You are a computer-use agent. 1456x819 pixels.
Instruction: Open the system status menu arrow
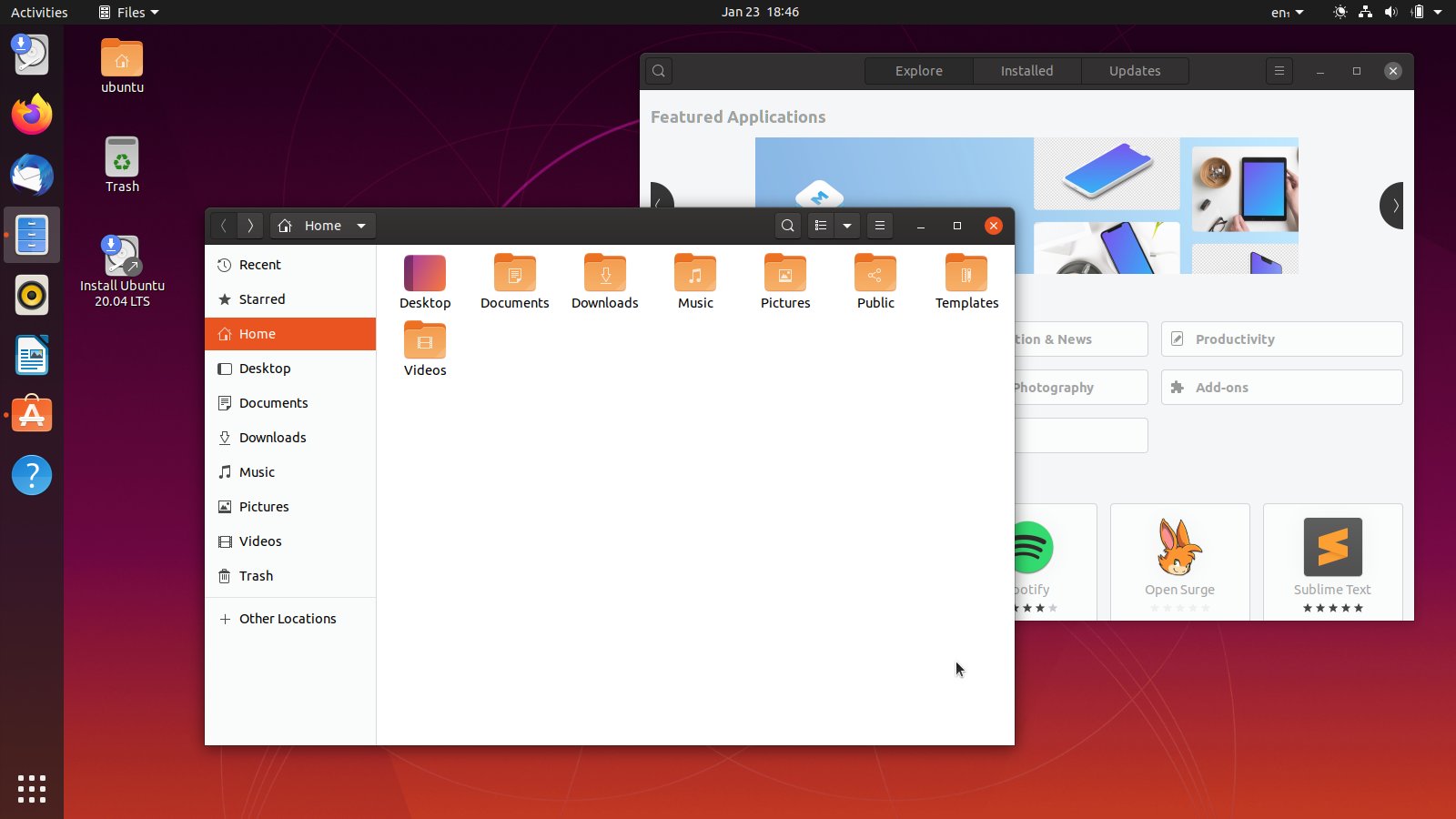tap(1438, 12)
